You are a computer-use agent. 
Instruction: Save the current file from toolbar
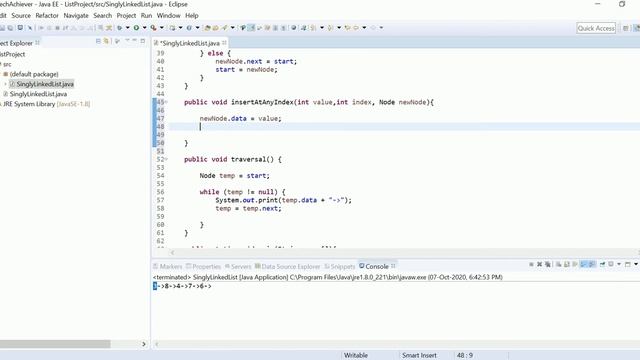(2, 28)
